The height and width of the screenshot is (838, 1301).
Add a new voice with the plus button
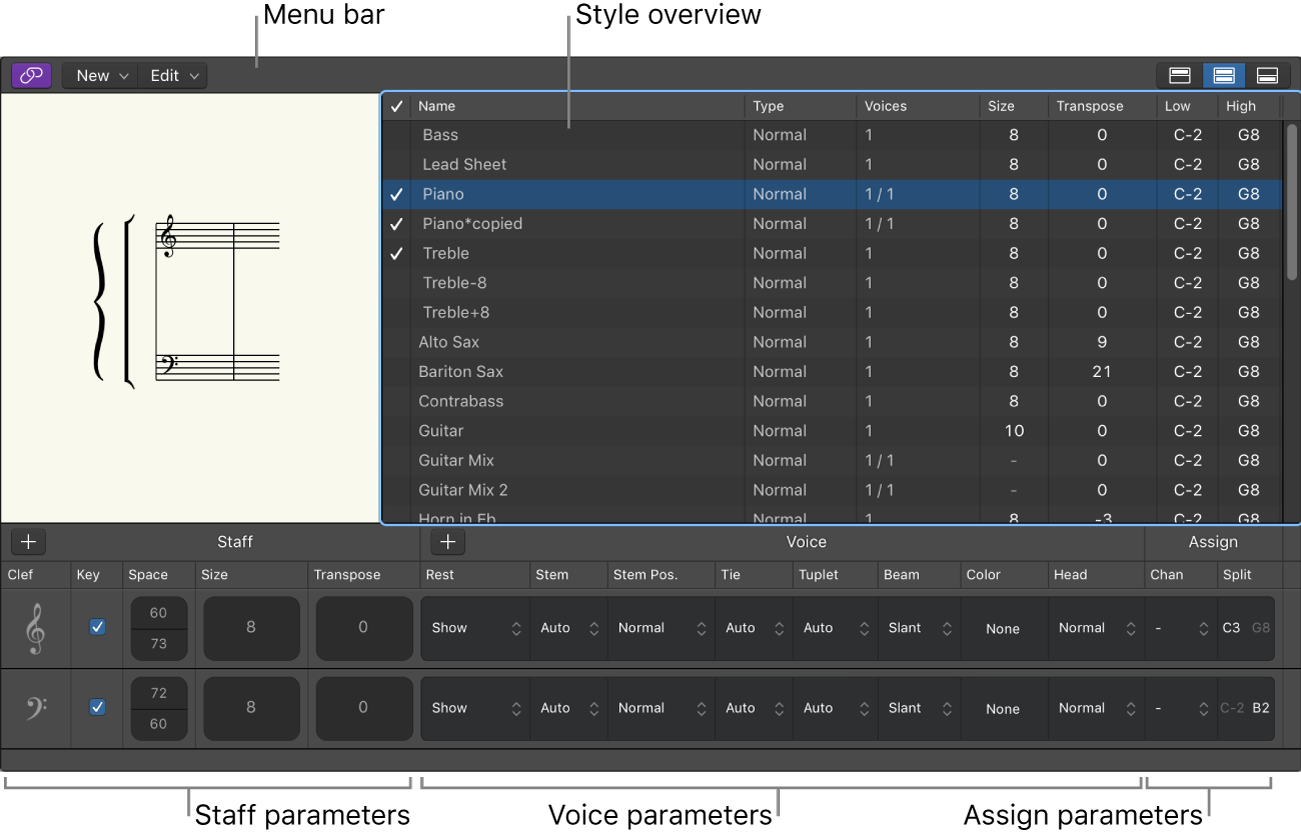[448, 542]
